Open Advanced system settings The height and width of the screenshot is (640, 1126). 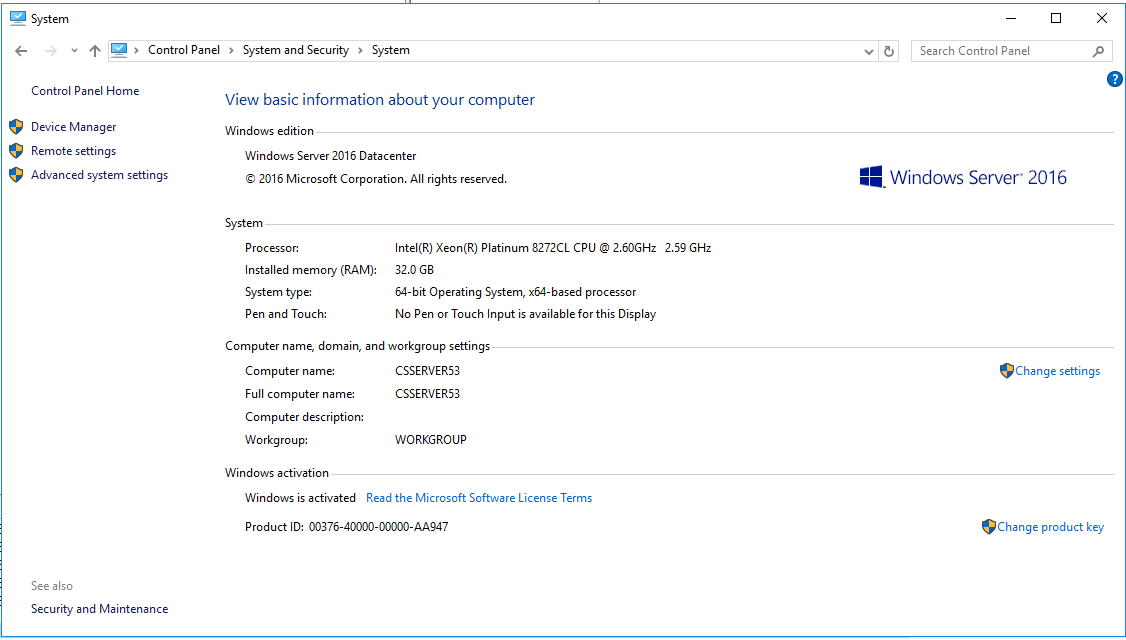[99, 173]
